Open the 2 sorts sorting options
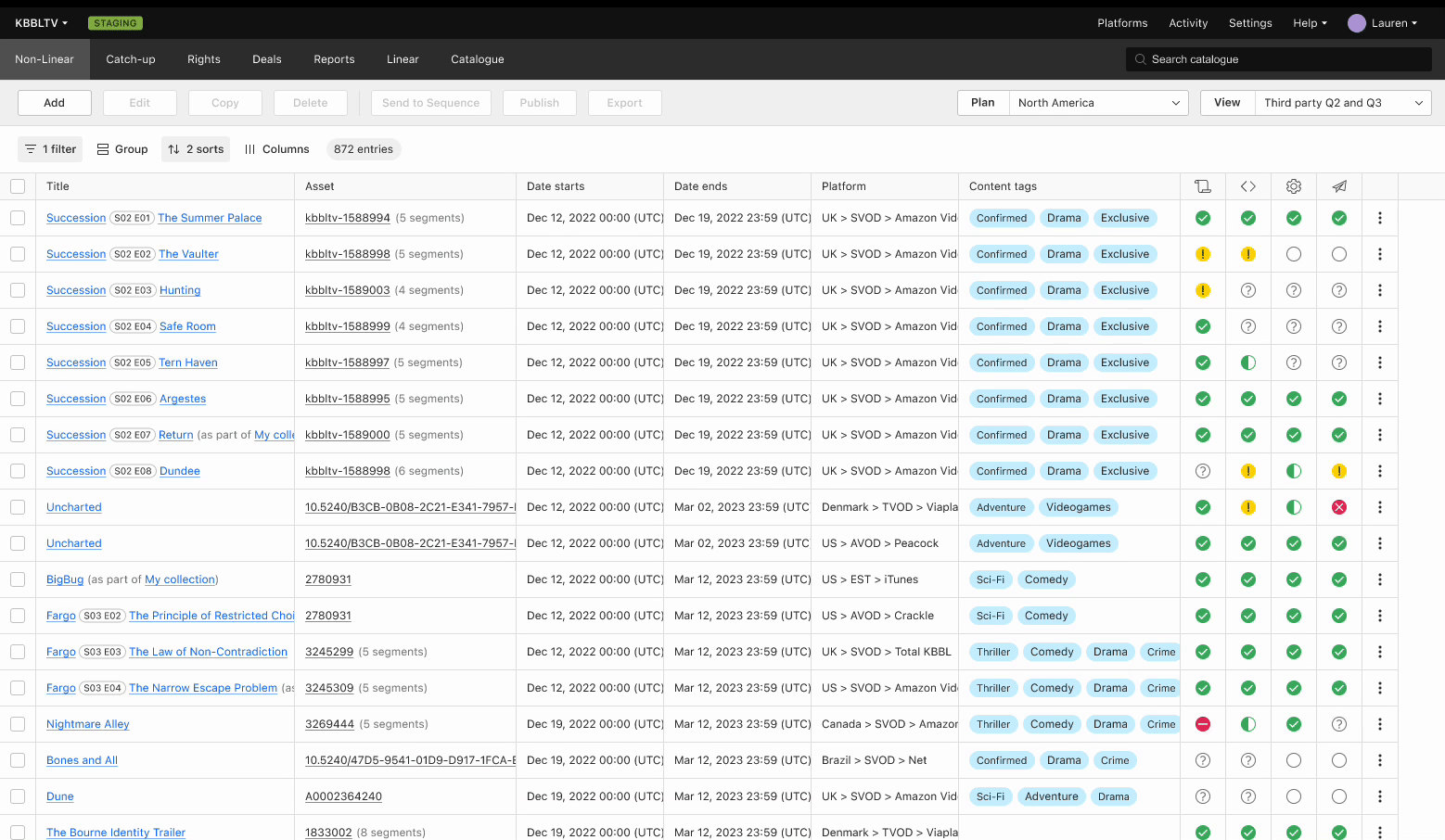 (x=196, y=149)
